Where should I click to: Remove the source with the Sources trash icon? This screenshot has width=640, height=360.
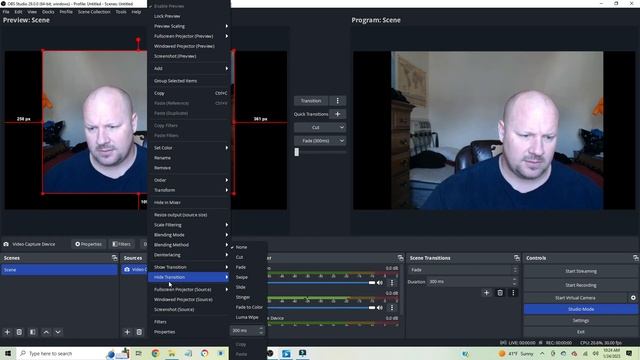[139, 332]
